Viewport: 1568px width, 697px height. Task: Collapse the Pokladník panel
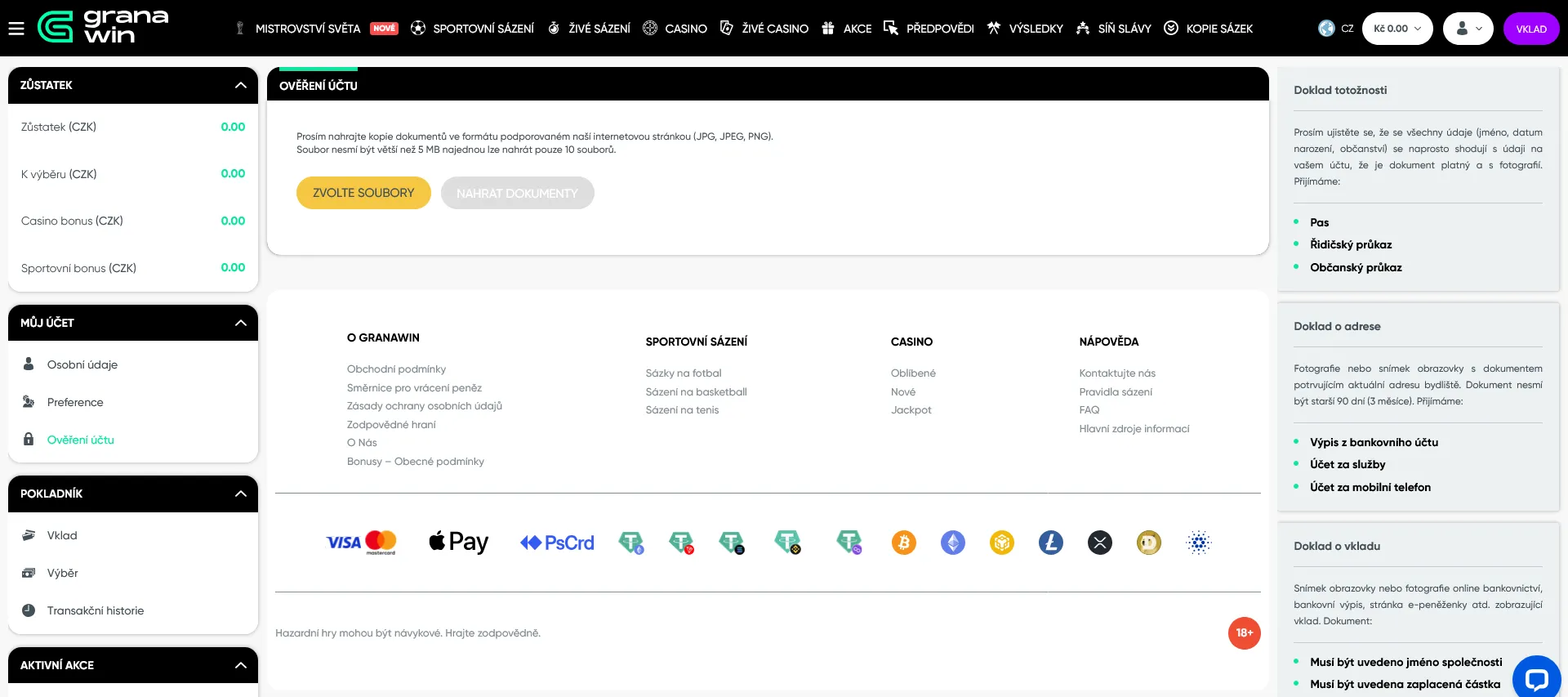pos(240,494)
